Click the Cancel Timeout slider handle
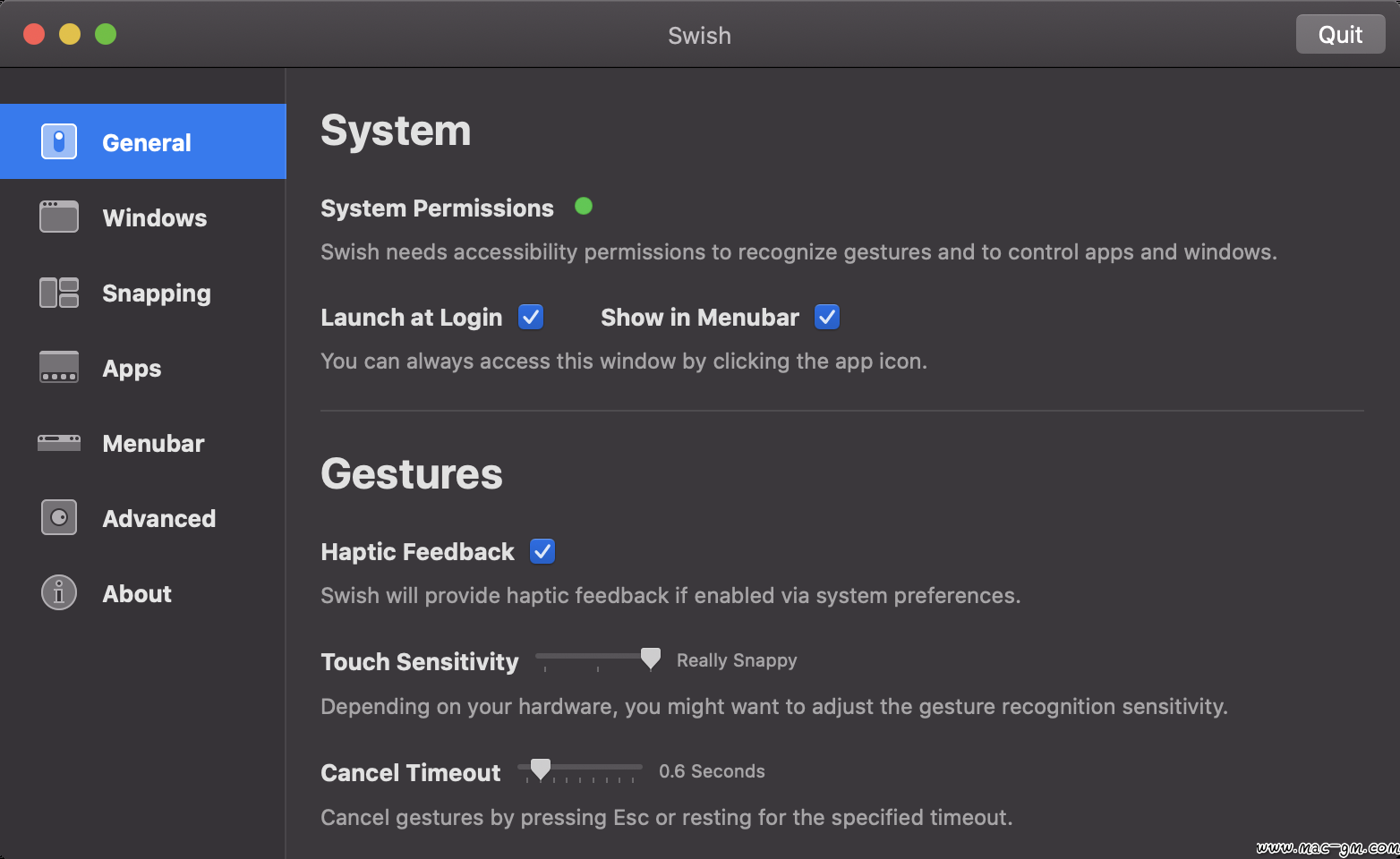 pos(541,770)
